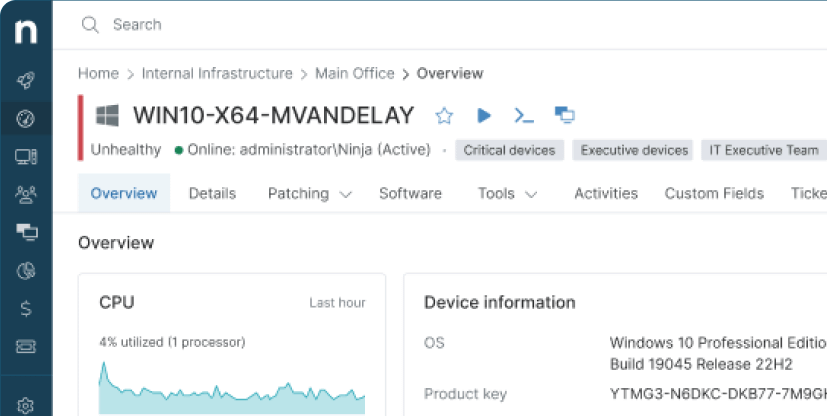The width and height of the screenshot is (827, 416).
Task: Click the magnifier search icon
Action: point(90,25)
